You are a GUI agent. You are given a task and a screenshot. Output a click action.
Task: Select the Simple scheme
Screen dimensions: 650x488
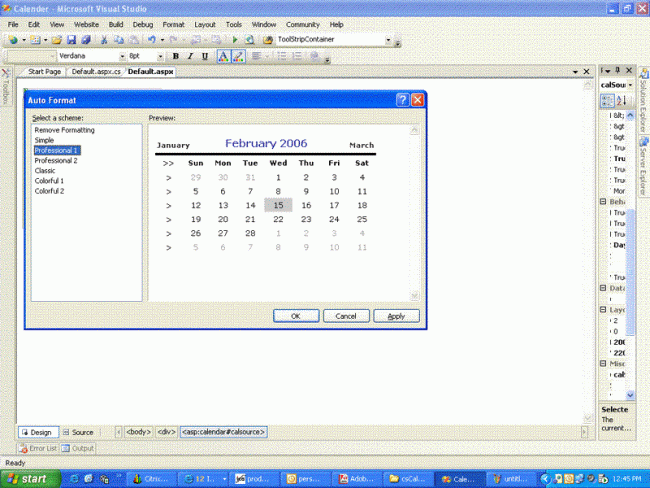click(44, 140)
